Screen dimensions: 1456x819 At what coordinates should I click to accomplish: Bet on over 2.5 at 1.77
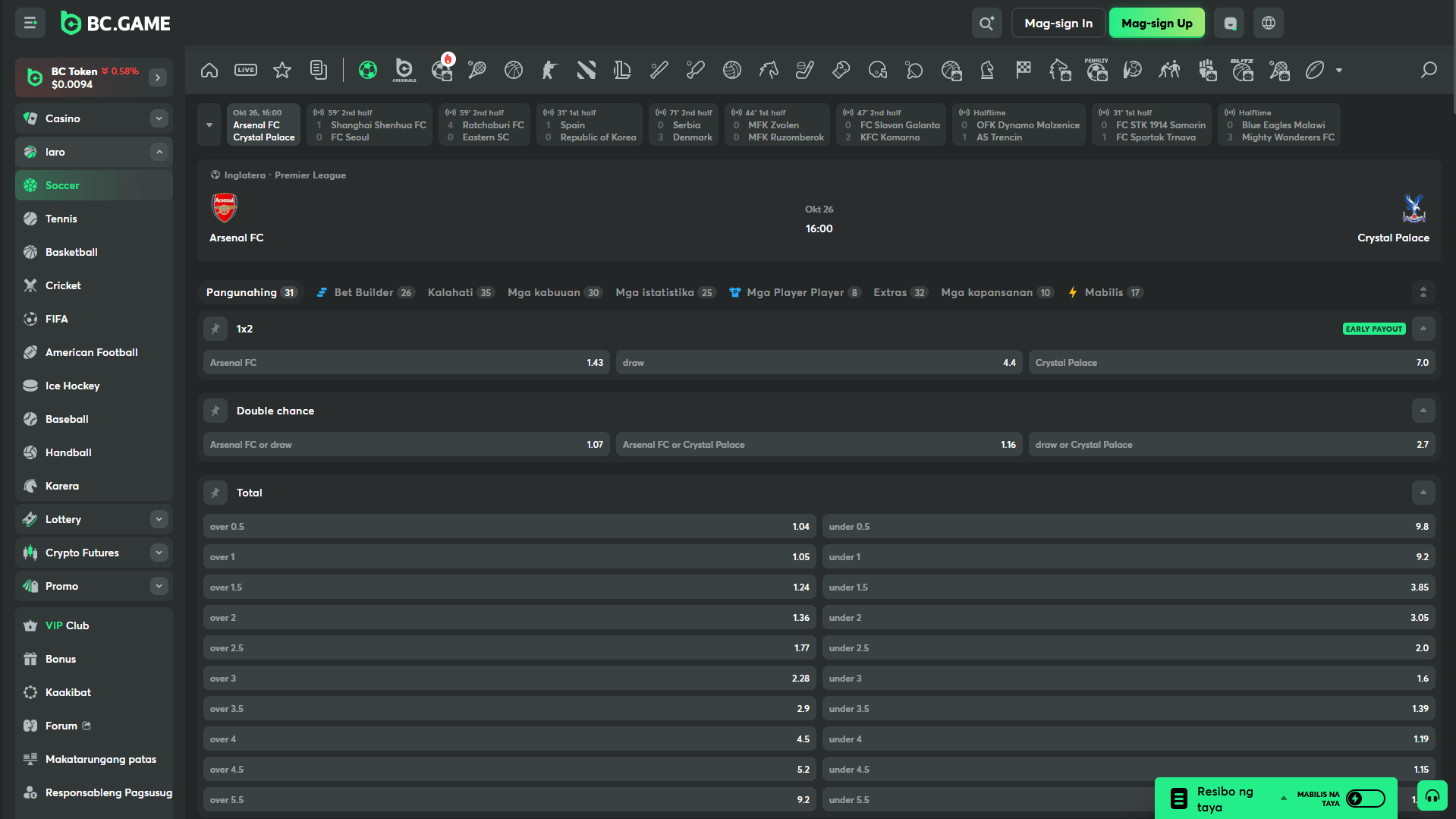(x=510, y=648)
